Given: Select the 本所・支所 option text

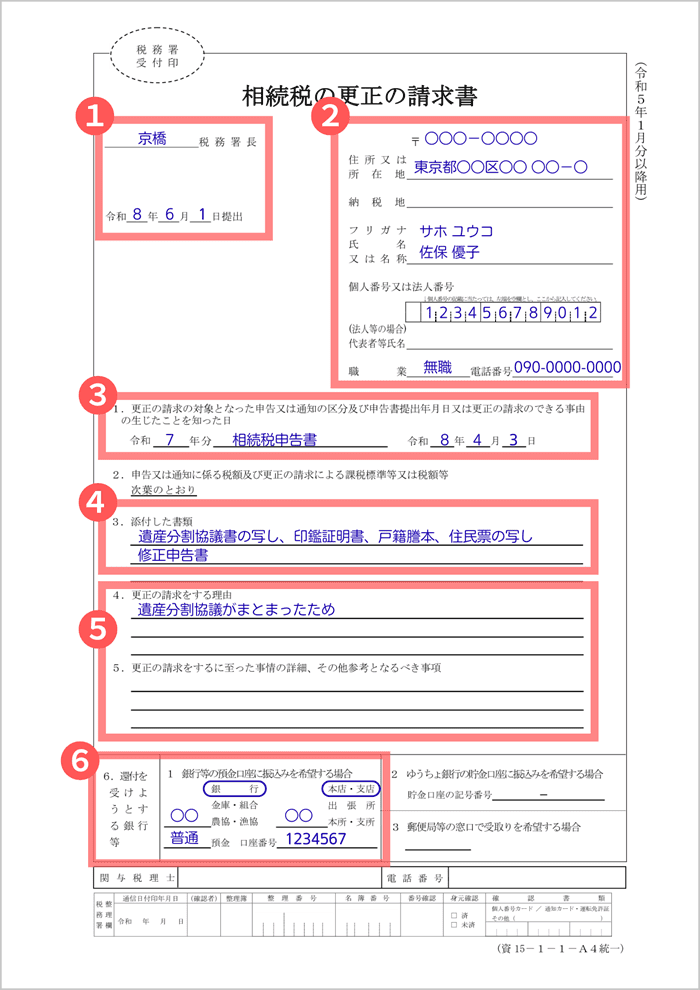Looking at the screenshot, I should click(351, 822).
